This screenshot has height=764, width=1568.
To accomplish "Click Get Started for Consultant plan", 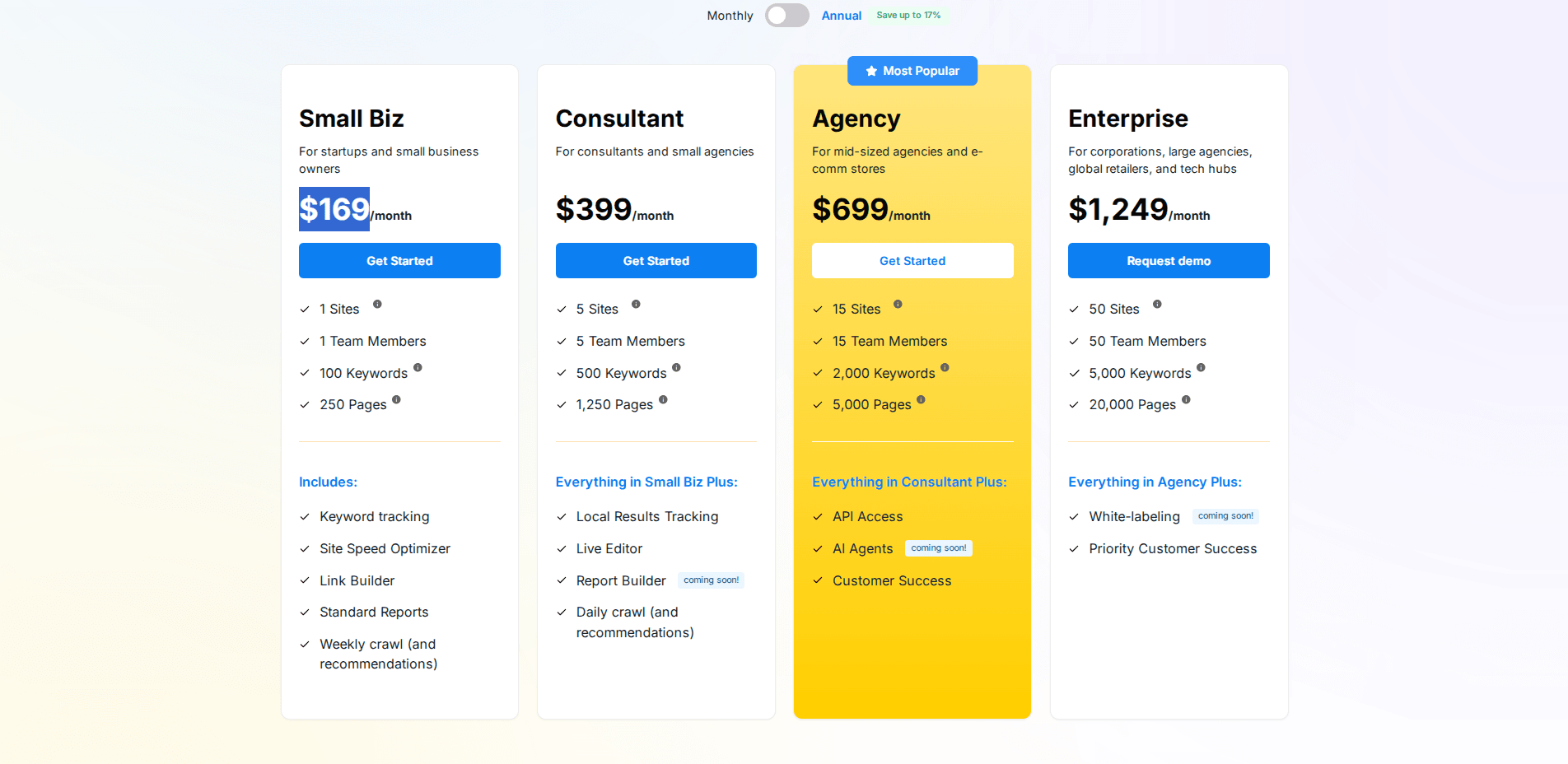I will tap(656, 261).
